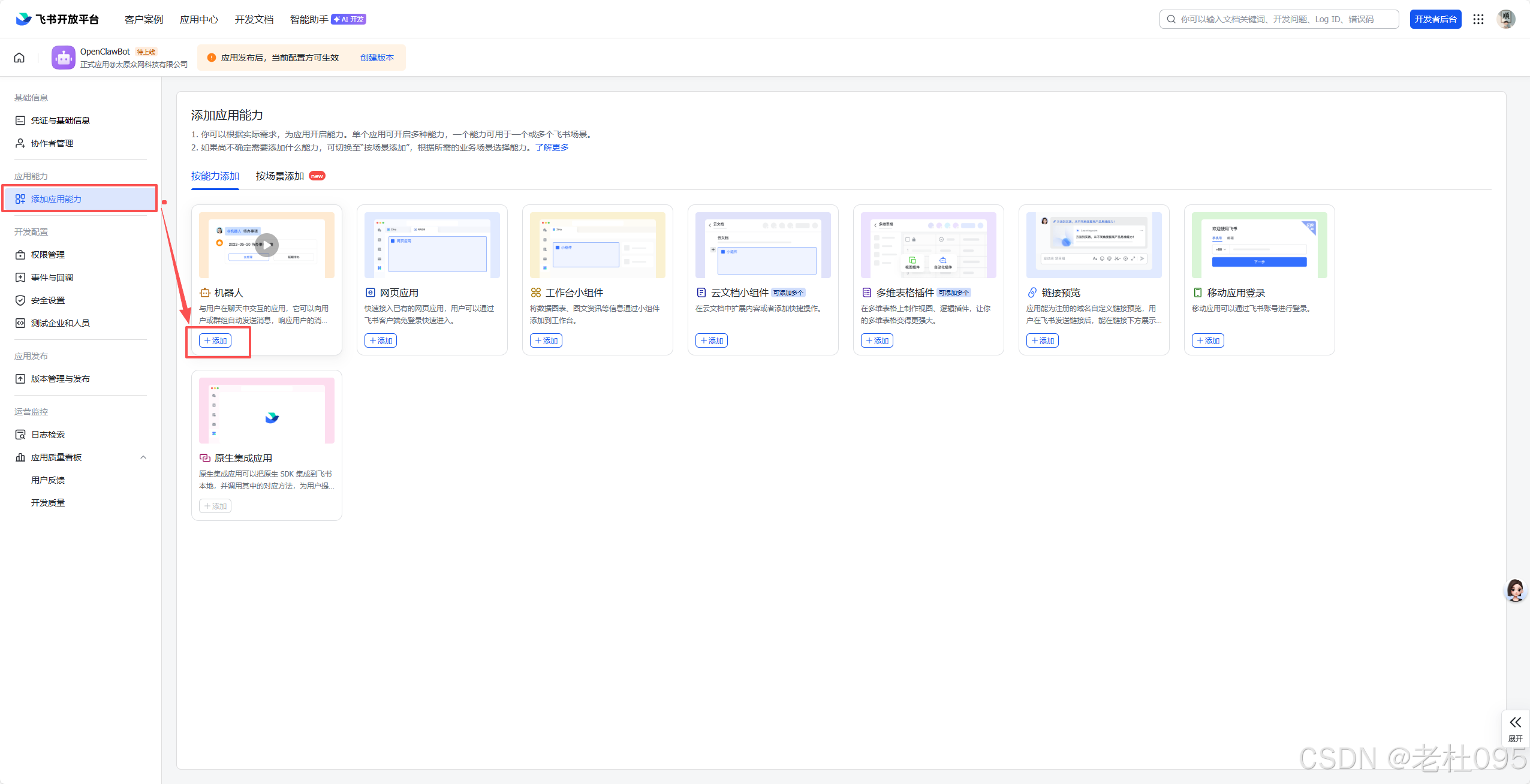
Task: Expand the collapsed right side panel
Action: (x=1516, y=728)
